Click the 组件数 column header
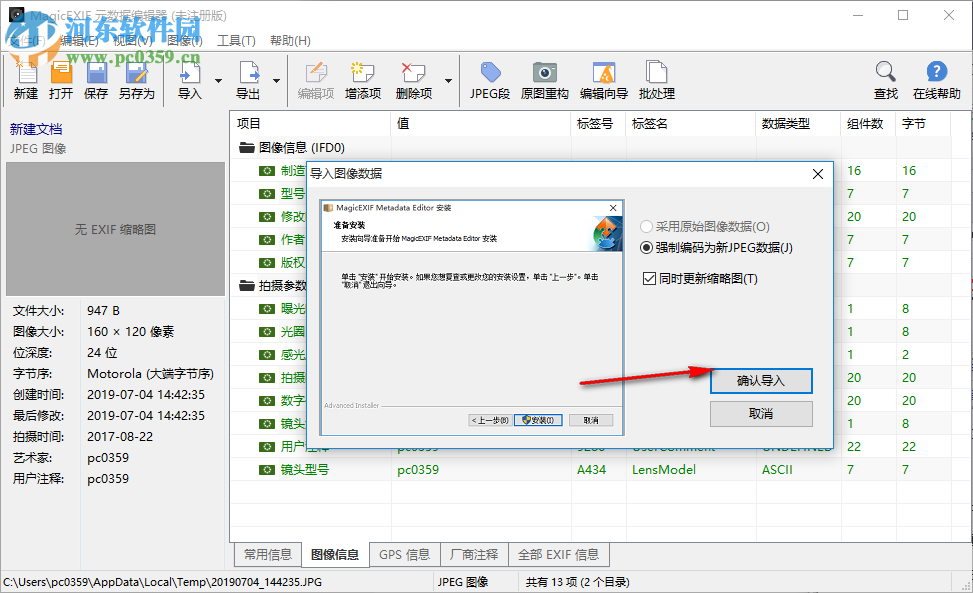The height and width of the screenshot is (593, 973). [x=868, y=123]
